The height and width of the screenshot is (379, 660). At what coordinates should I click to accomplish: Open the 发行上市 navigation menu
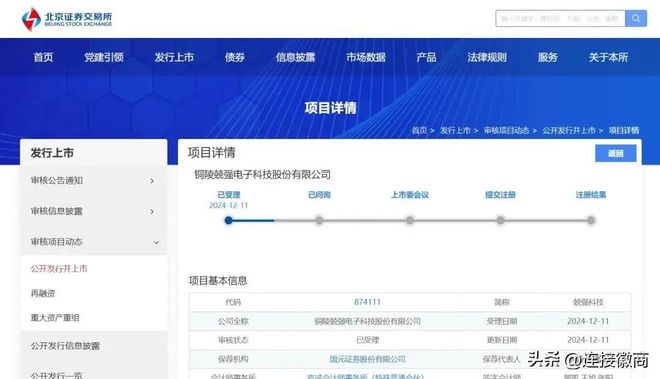tap(174, 57)
